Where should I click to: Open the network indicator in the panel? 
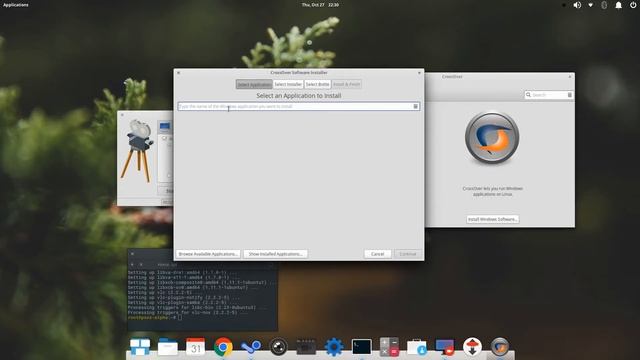click(x=591, y=5)
